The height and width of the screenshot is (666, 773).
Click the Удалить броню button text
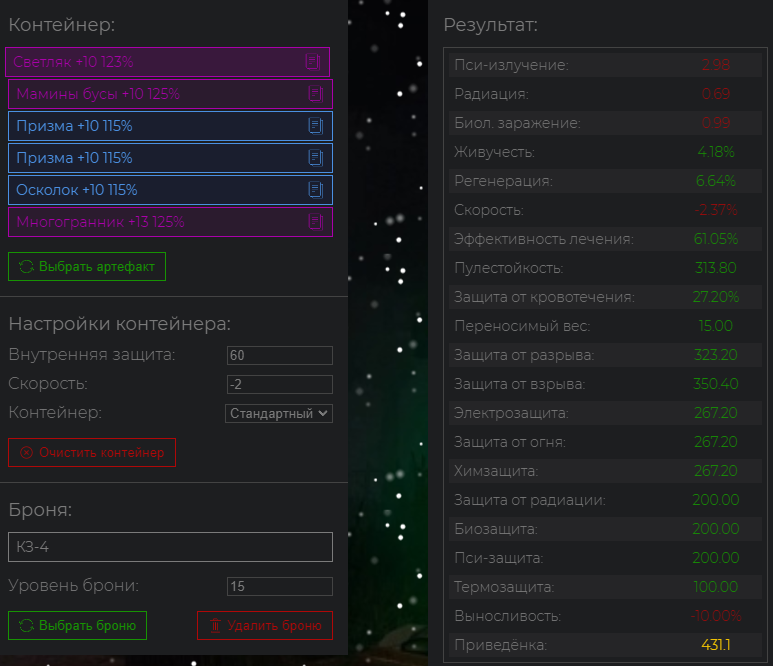[x=275, y=626]
